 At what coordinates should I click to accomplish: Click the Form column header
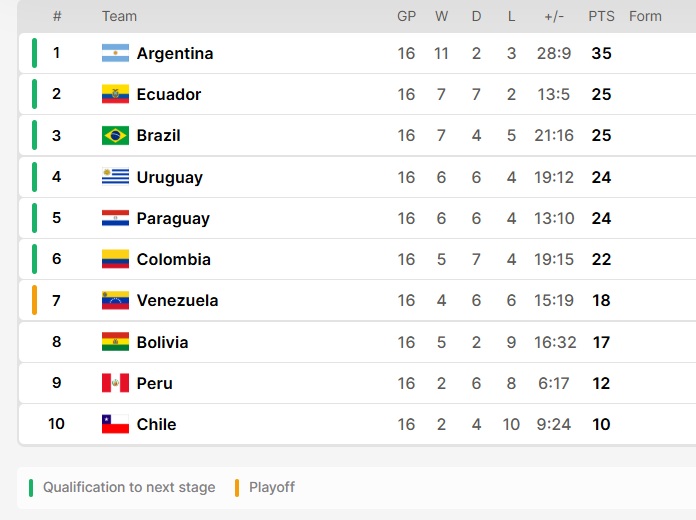645,16
